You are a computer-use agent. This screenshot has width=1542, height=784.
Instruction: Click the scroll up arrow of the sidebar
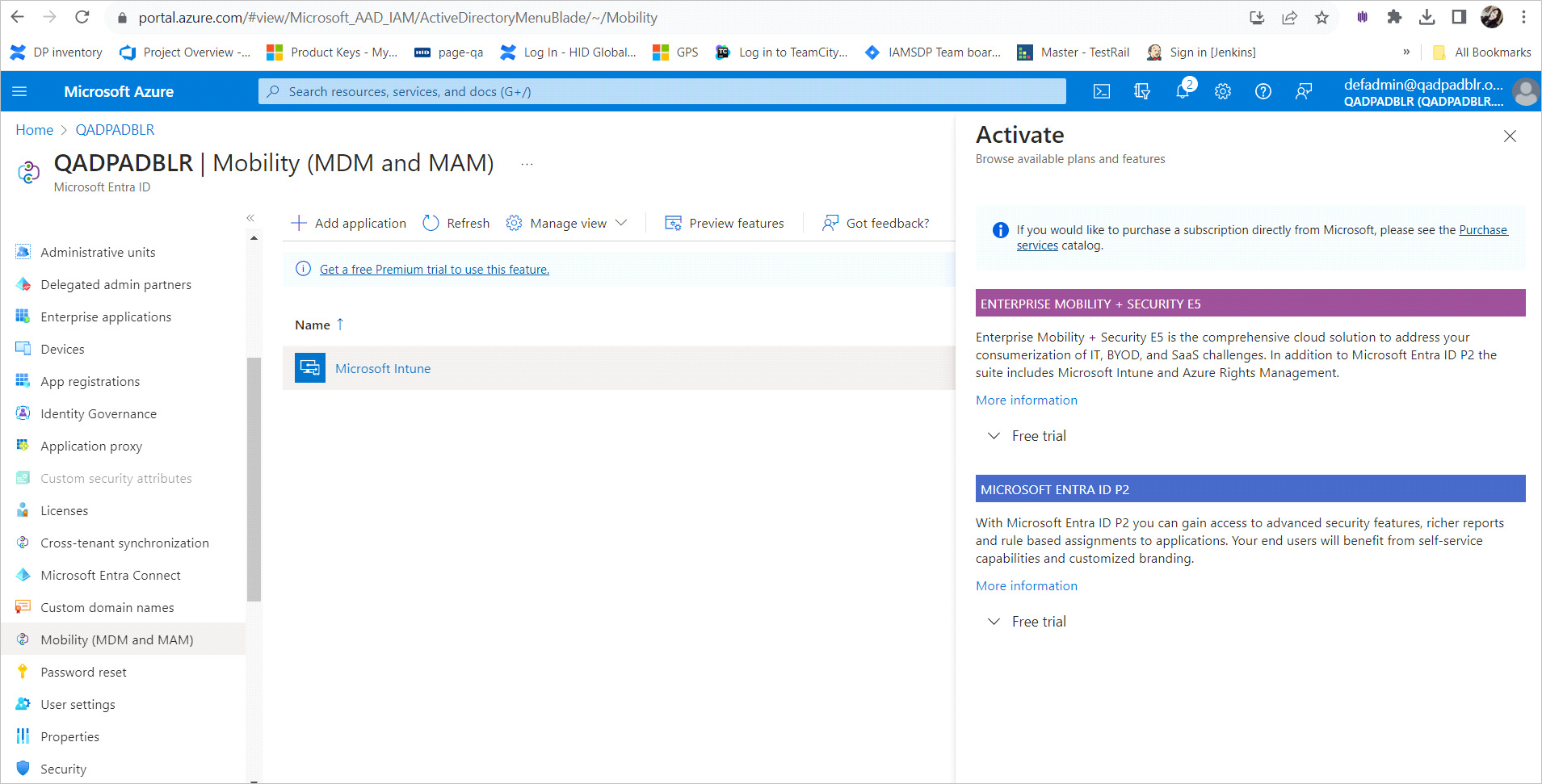[x=254, y=237]
